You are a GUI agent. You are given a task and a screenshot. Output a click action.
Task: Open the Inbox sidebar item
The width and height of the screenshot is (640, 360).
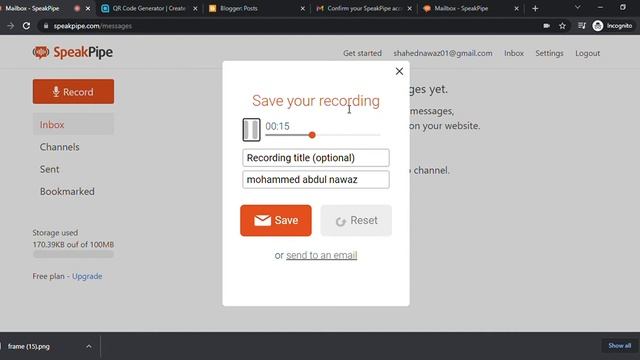[73, 124]
